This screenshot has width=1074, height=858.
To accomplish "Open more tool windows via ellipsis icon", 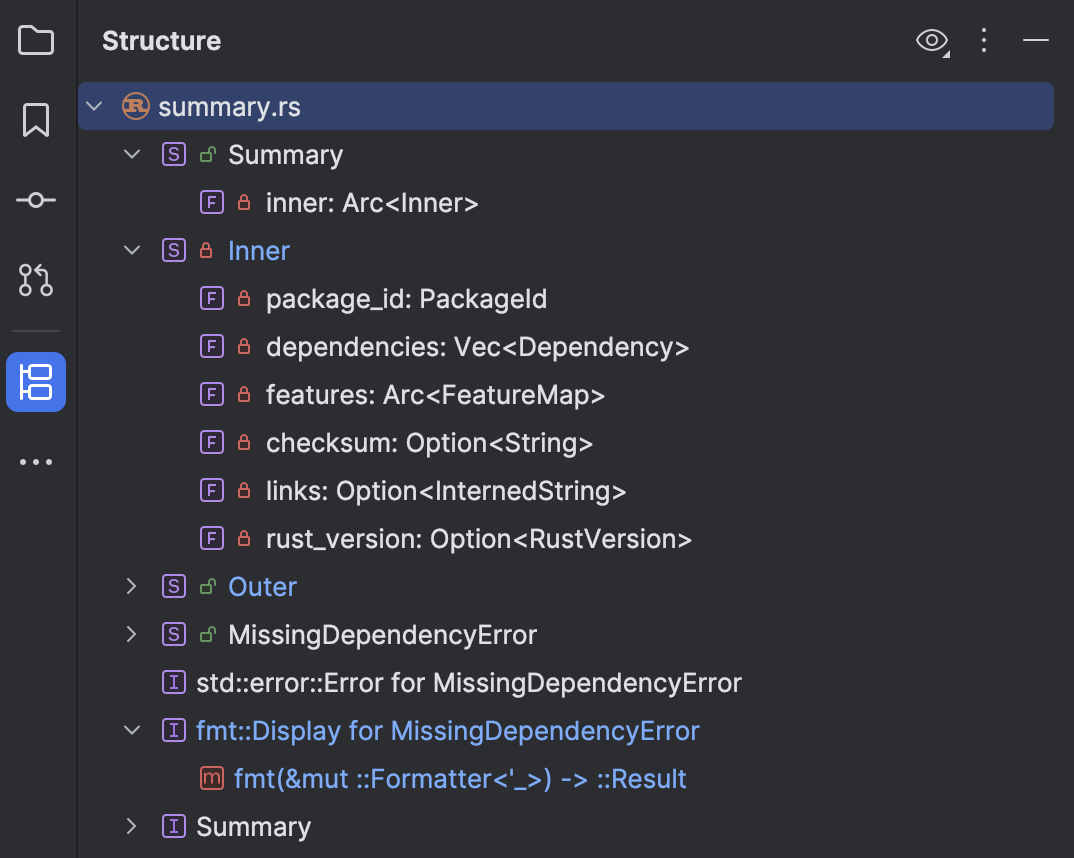I will click(x=35, y=461).
